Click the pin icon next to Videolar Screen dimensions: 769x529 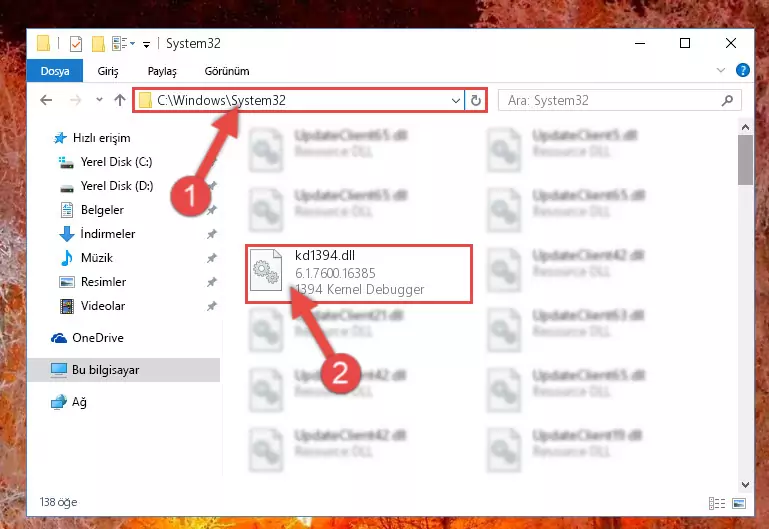point(211,306)
